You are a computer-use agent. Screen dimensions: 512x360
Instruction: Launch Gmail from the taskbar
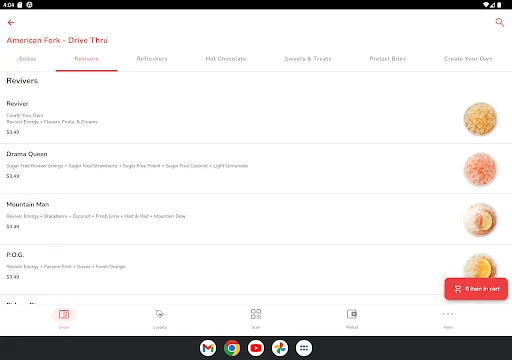(208, 348)
